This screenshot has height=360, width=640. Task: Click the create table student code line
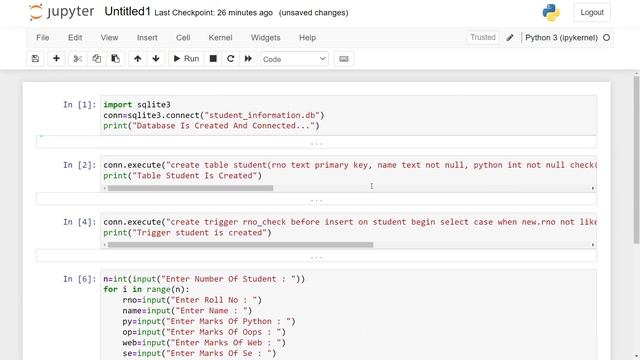click(x=350, y=165)
